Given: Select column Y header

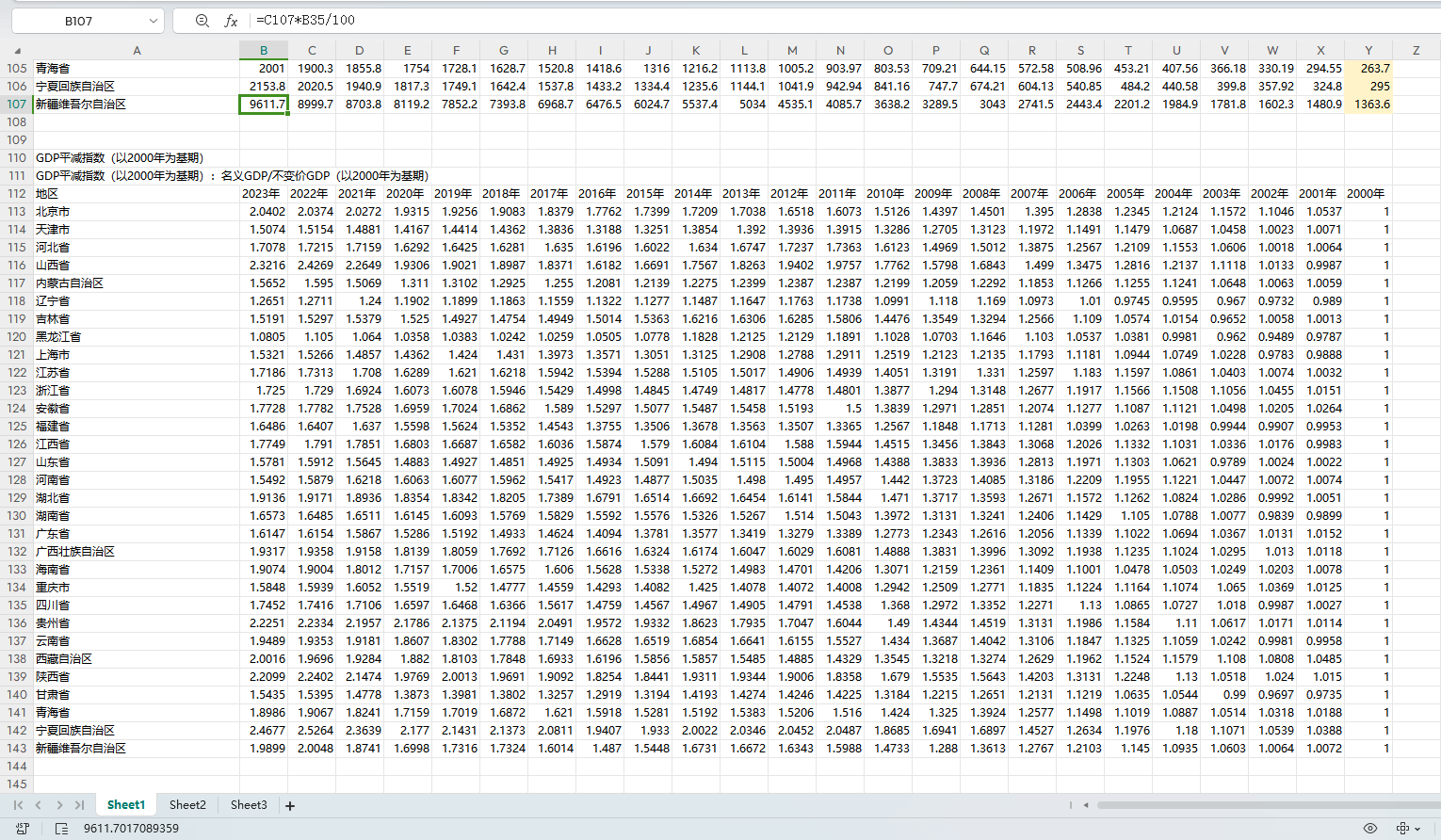Looking at the screenshot, I should (x=1368, y=51).
